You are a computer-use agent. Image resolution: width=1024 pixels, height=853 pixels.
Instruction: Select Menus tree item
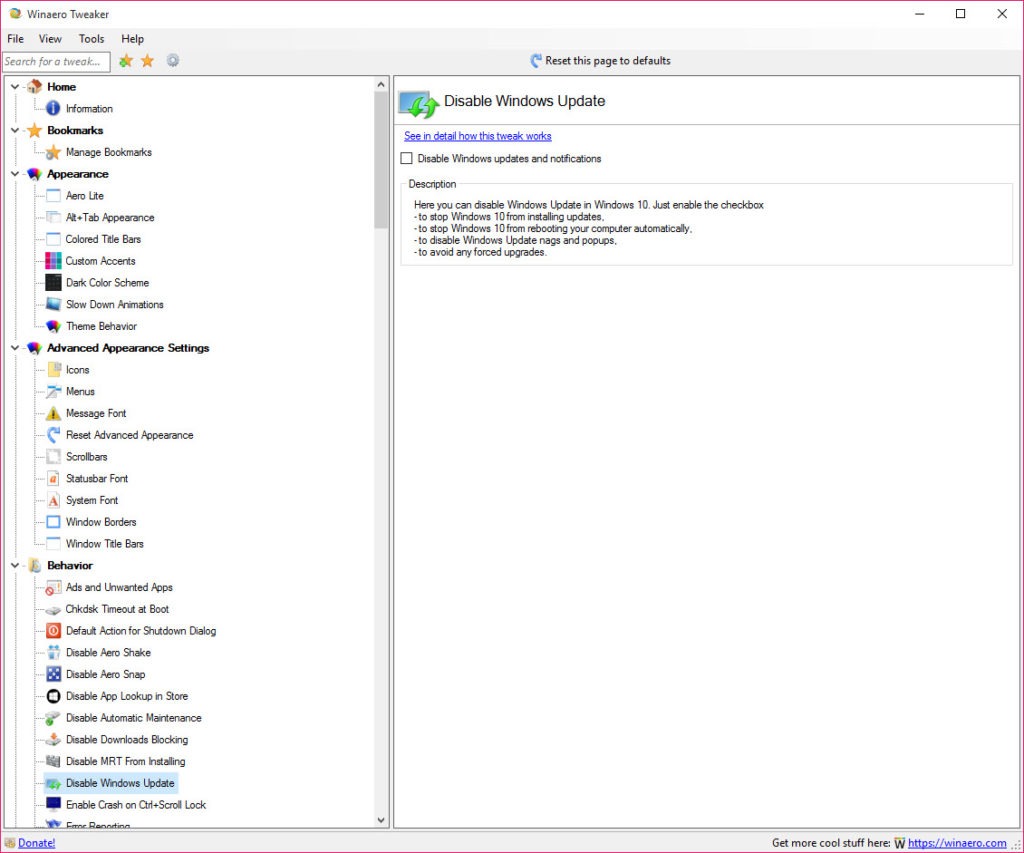[x=80, y=391]
